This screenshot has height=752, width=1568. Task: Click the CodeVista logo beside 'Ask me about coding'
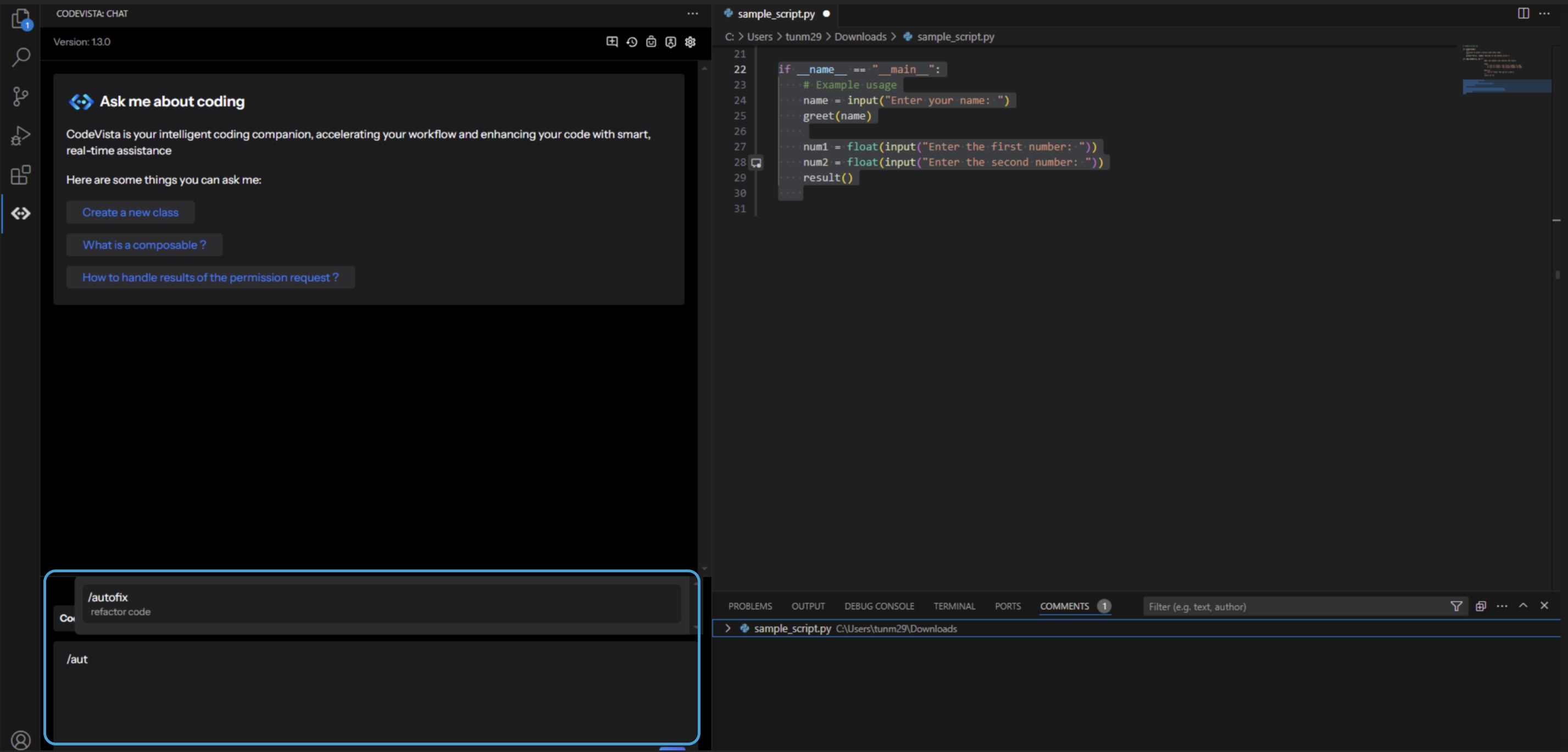pyautogui.click(x=81, y=102)
